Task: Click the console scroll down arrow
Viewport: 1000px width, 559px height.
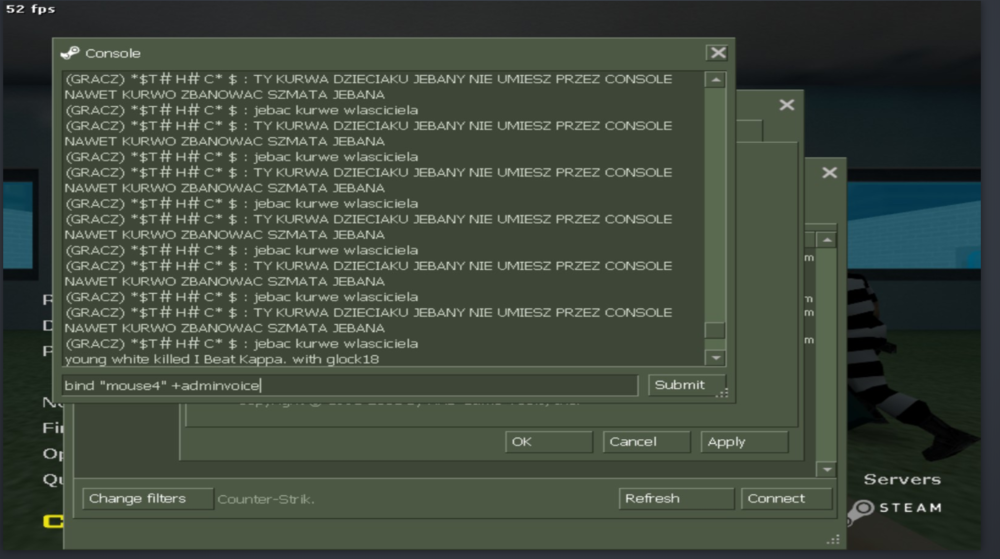Action: (x=716, y=358)
